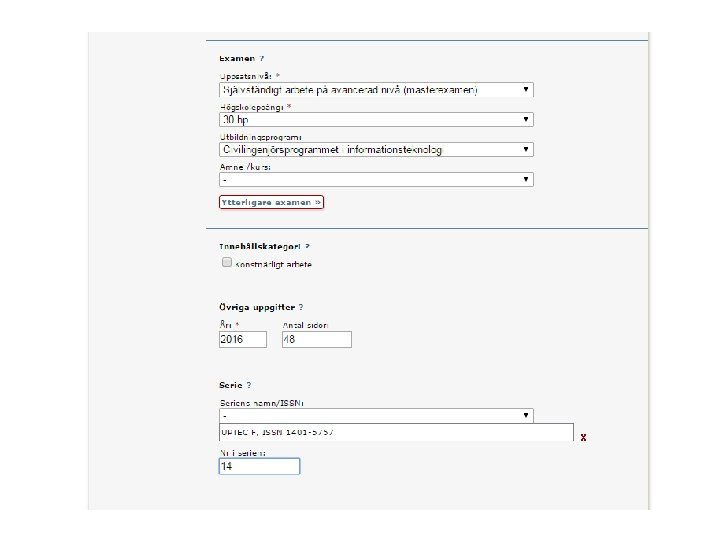
Task: Click the Examen section heading
Action: pyautogui.click(x=237, y=60)
